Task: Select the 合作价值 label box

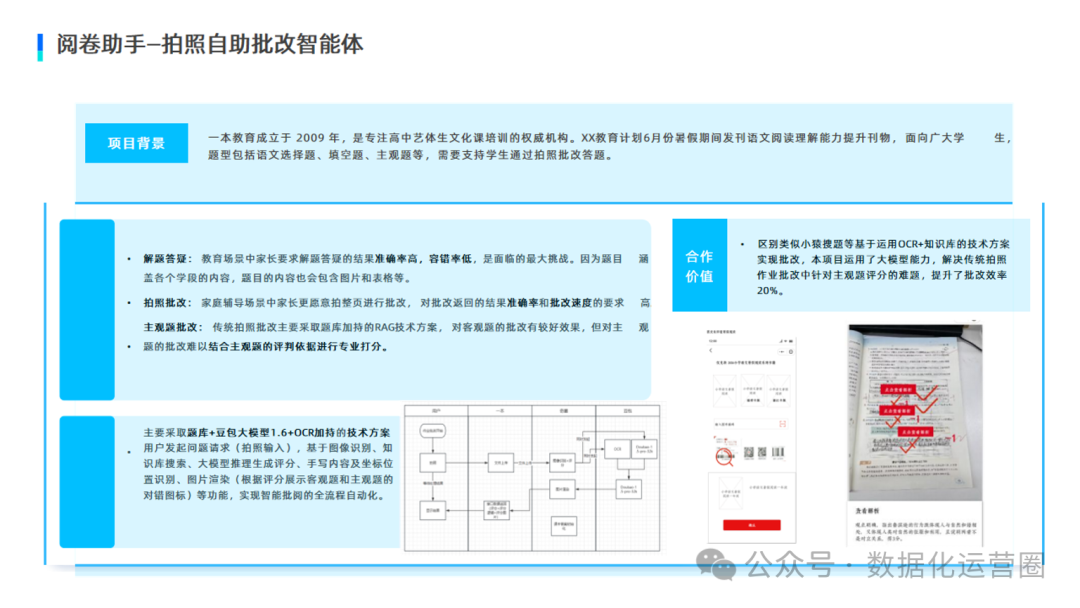Action: [x=699, y=266]
